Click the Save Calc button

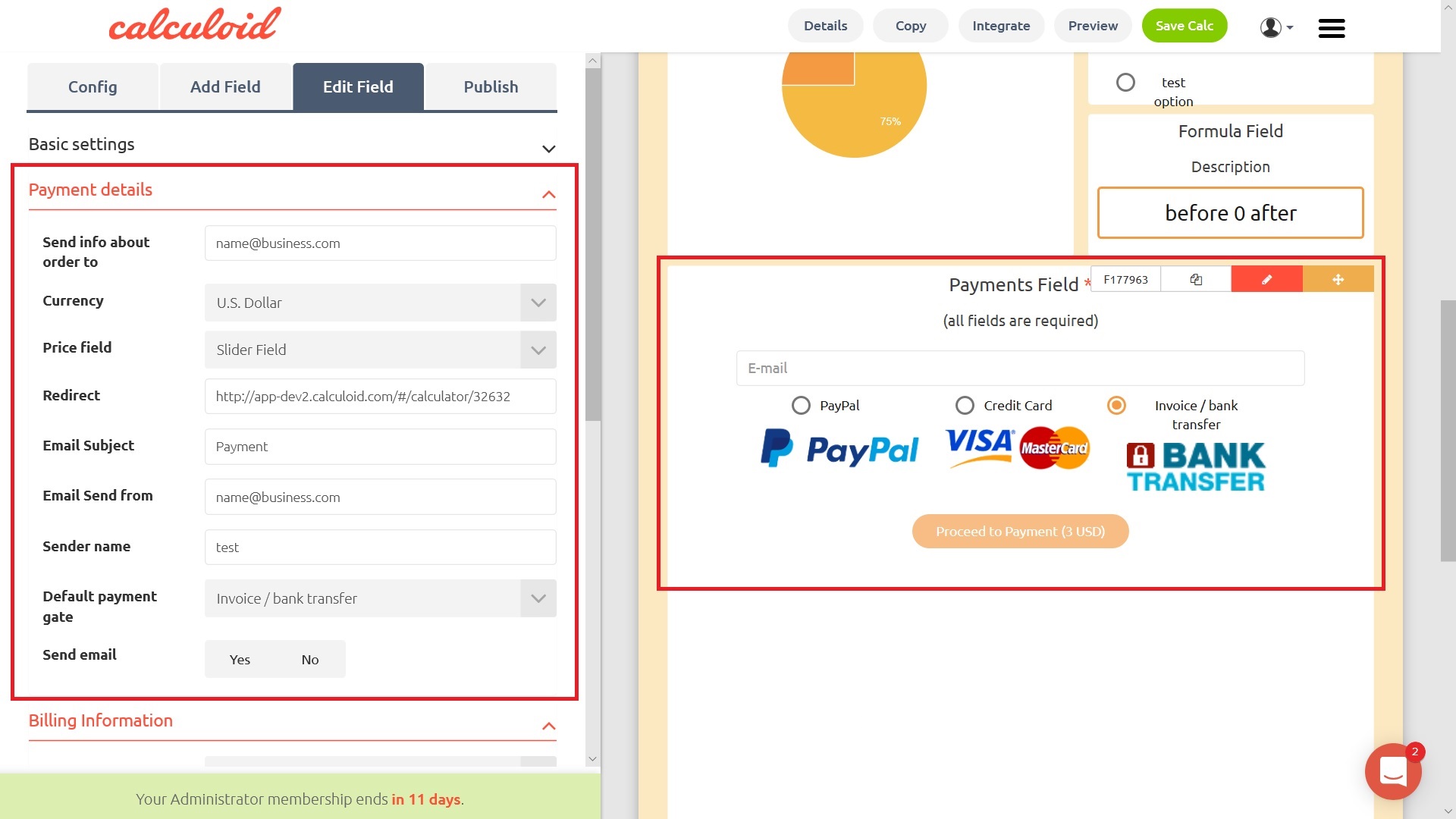pyautogui.click(x=1185, y=25)
